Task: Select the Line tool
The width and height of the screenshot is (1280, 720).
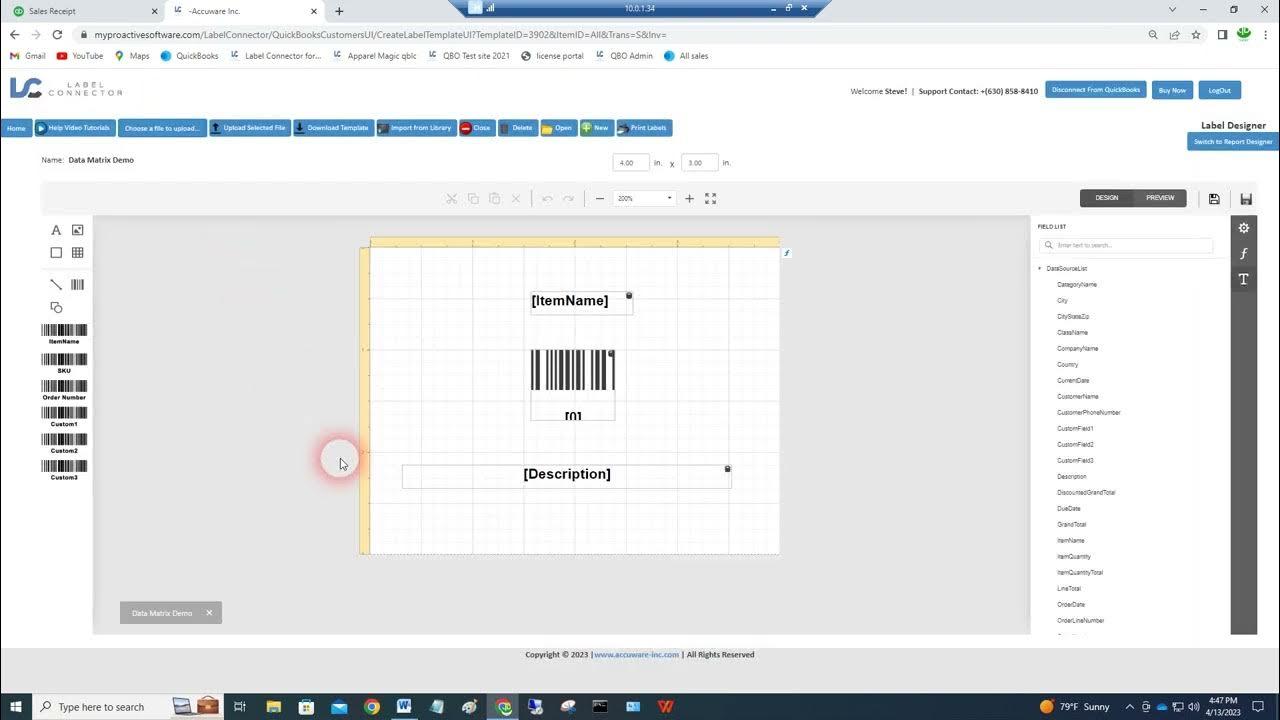Action: click(56, 285)
